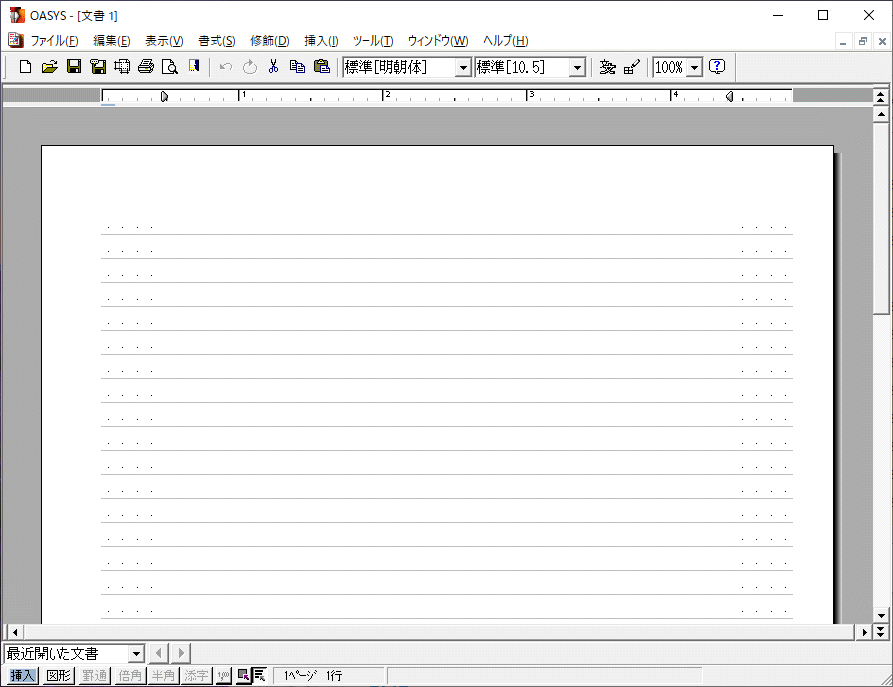Open the ツール(T) menu
The image size is (893, 687).
[373, 40]
